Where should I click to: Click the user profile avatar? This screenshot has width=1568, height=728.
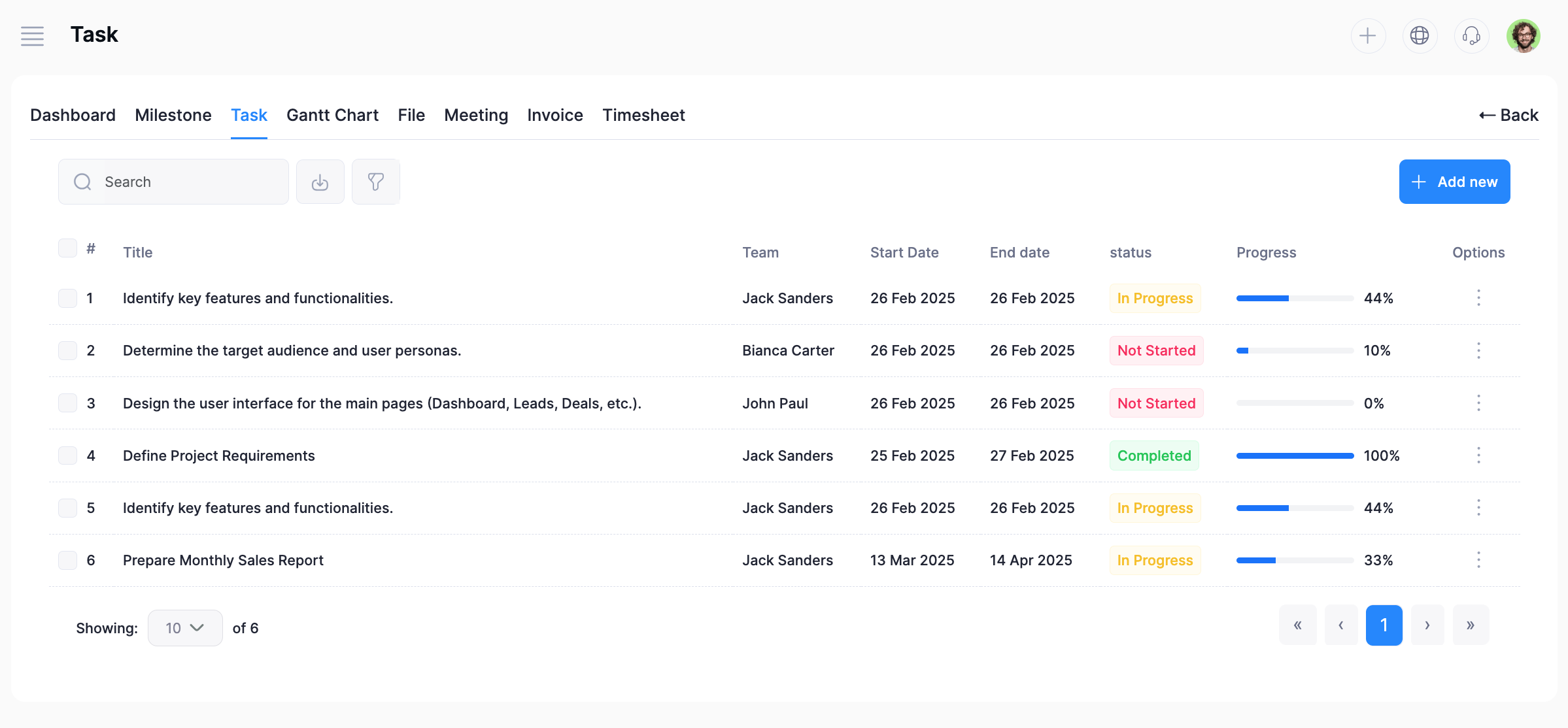[x=1523, y=36]
